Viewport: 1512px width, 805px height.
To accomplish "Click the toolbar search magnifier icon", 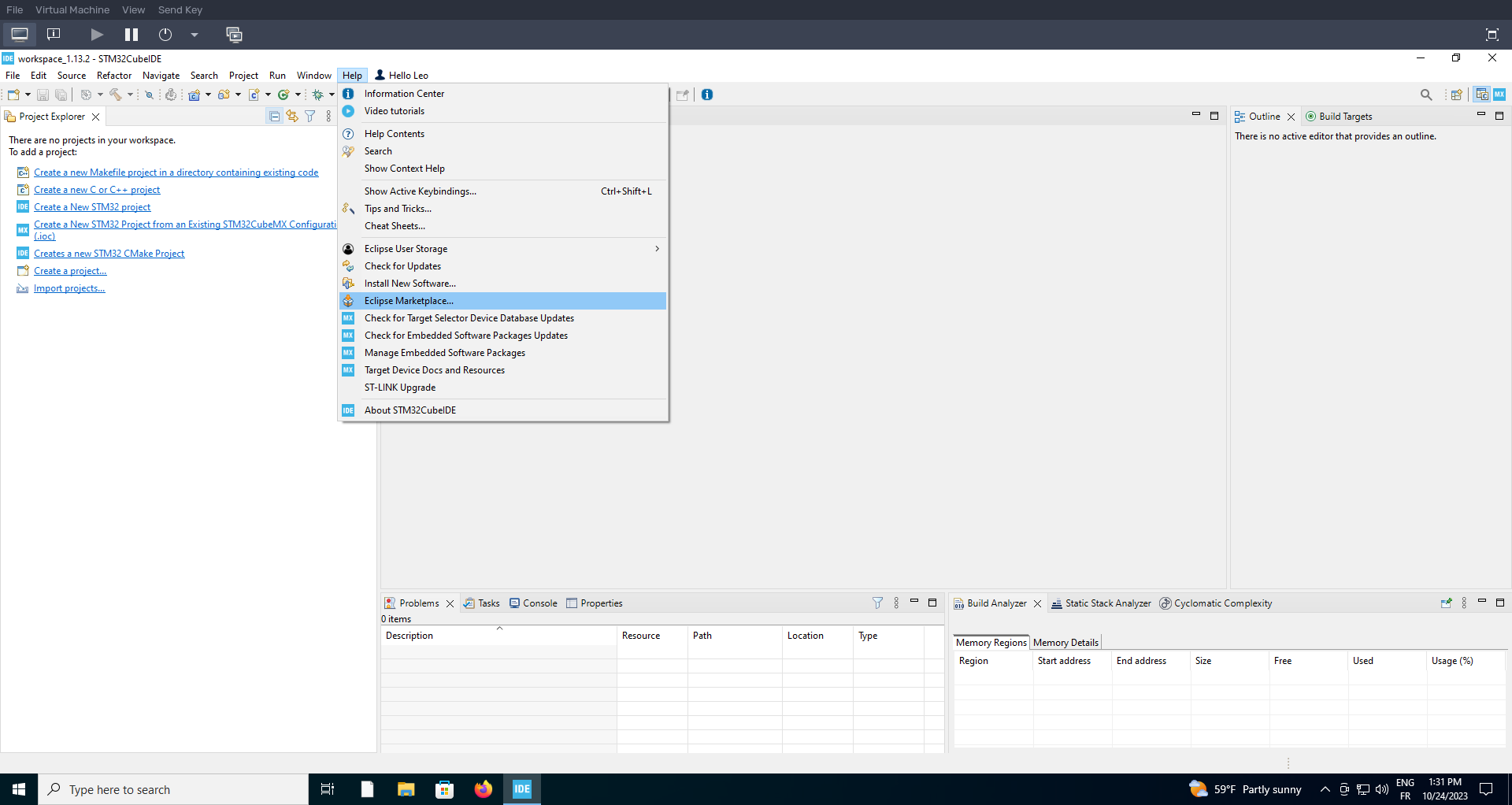I will [x=1426, y=95].
